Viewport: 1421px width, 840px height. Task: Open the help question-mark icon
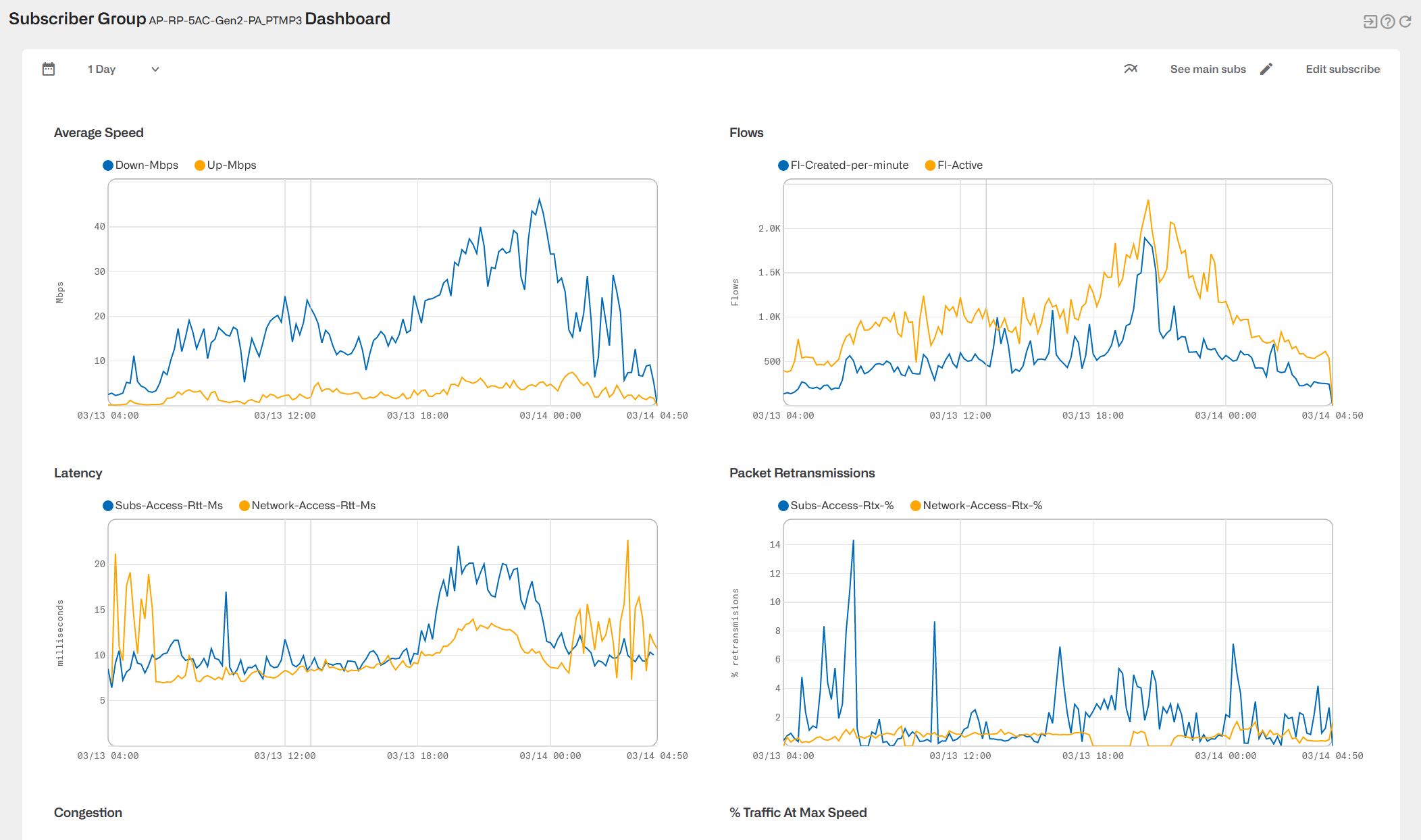(1387, 21)
